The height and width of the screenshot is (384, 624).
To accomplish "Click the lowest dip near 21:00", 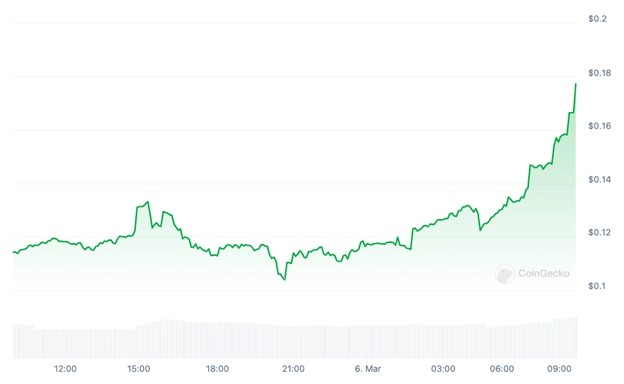I will point(285,279).
